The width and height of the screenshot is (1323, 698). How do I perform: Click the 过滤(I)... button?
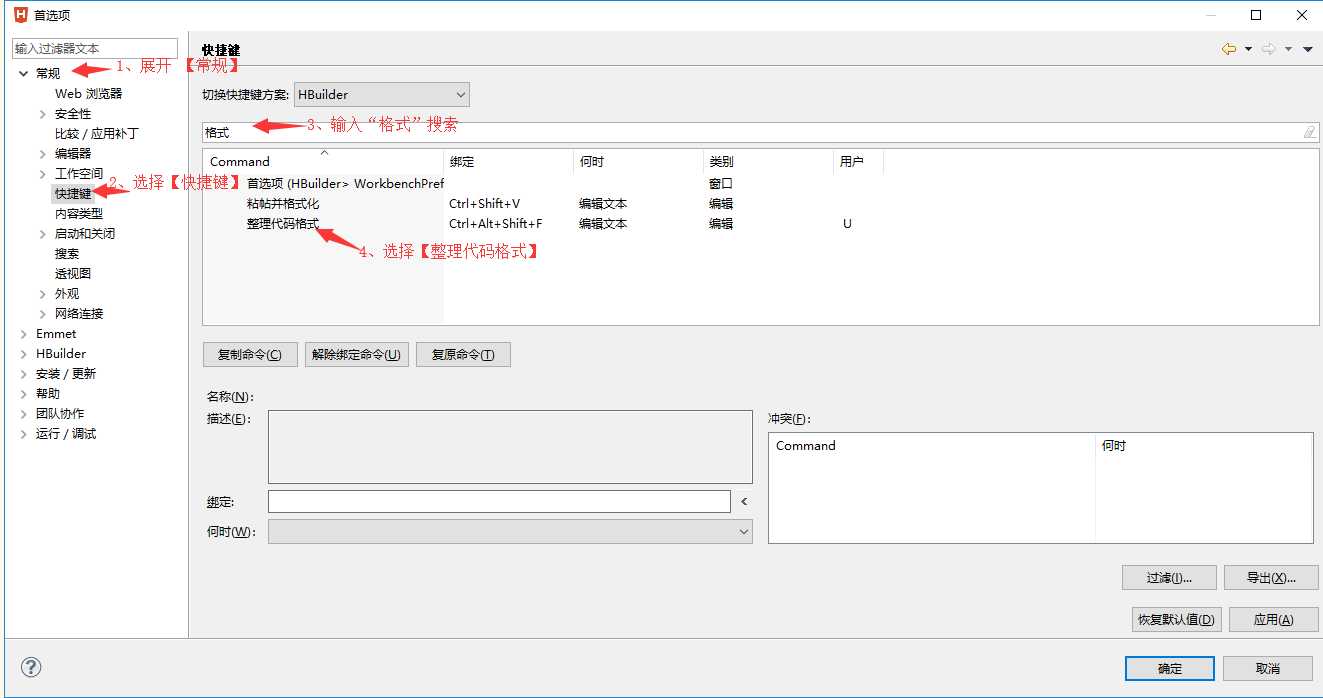[1169, 578]
